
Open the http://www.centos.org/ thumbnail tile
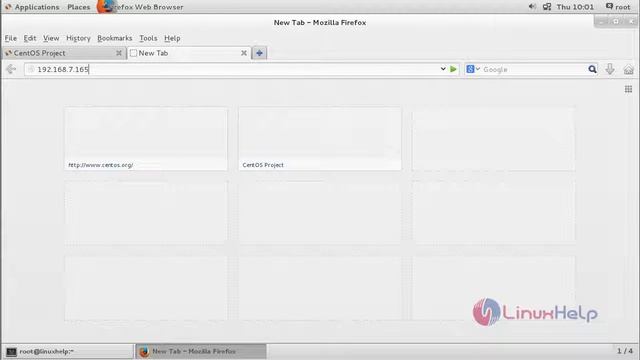click(x=146, y=139)
